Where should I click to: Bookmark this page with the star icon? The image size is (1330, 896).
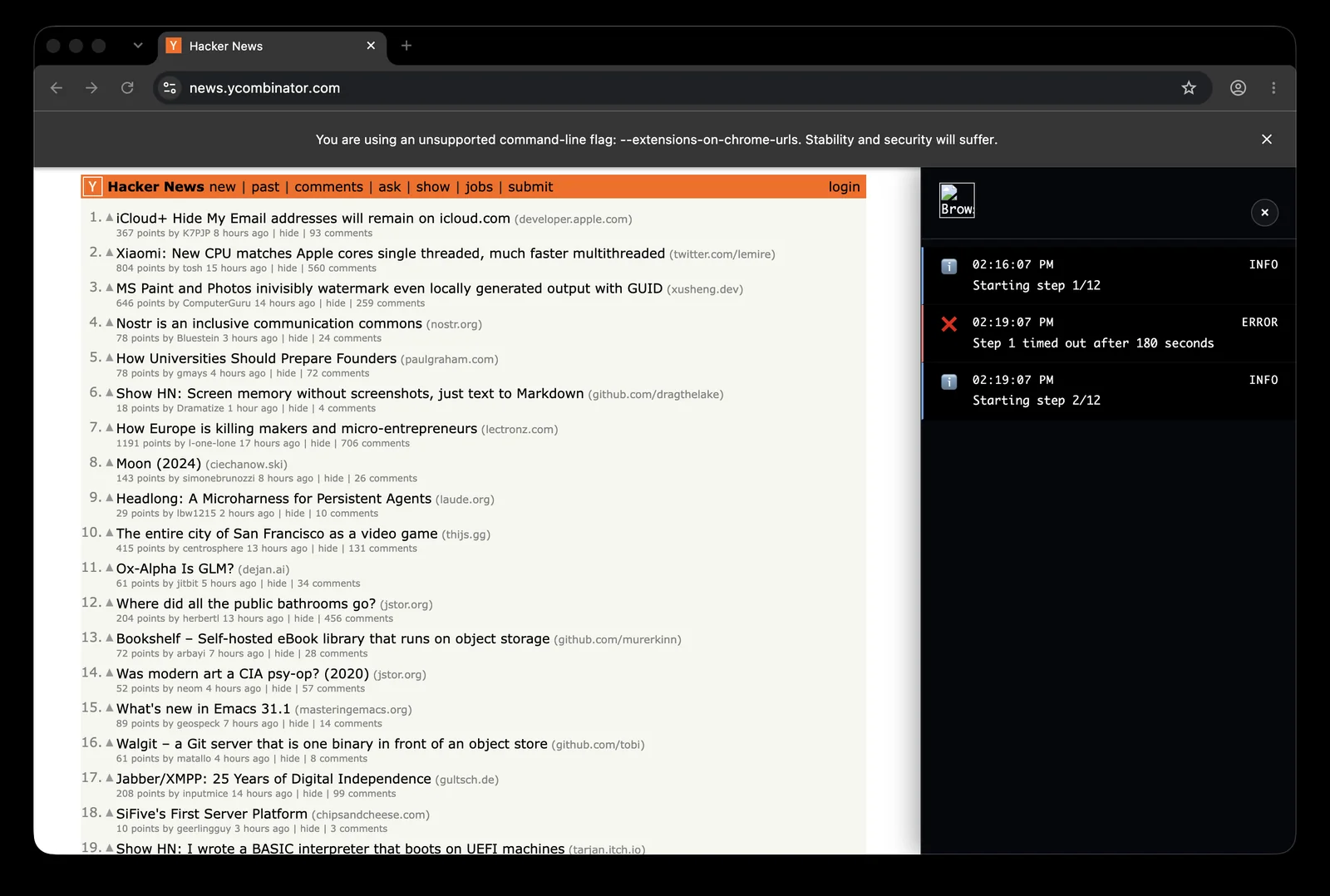coord(1189,88)
